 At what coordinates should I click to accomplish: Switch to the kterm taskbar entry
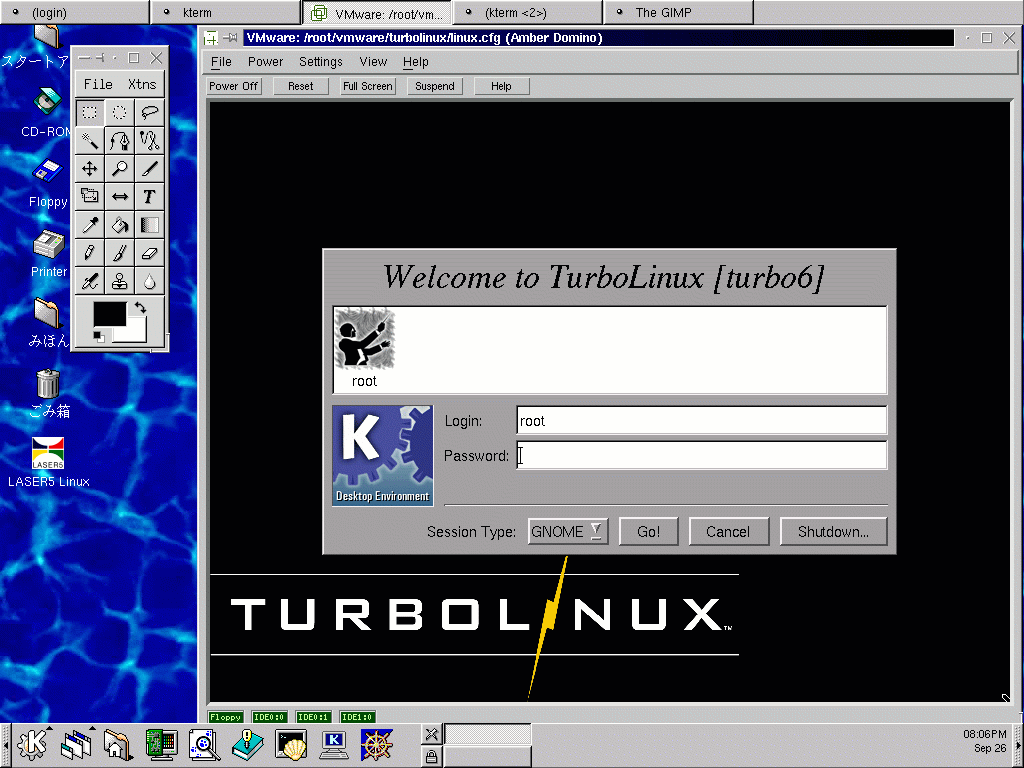click(x=225, y=12)
